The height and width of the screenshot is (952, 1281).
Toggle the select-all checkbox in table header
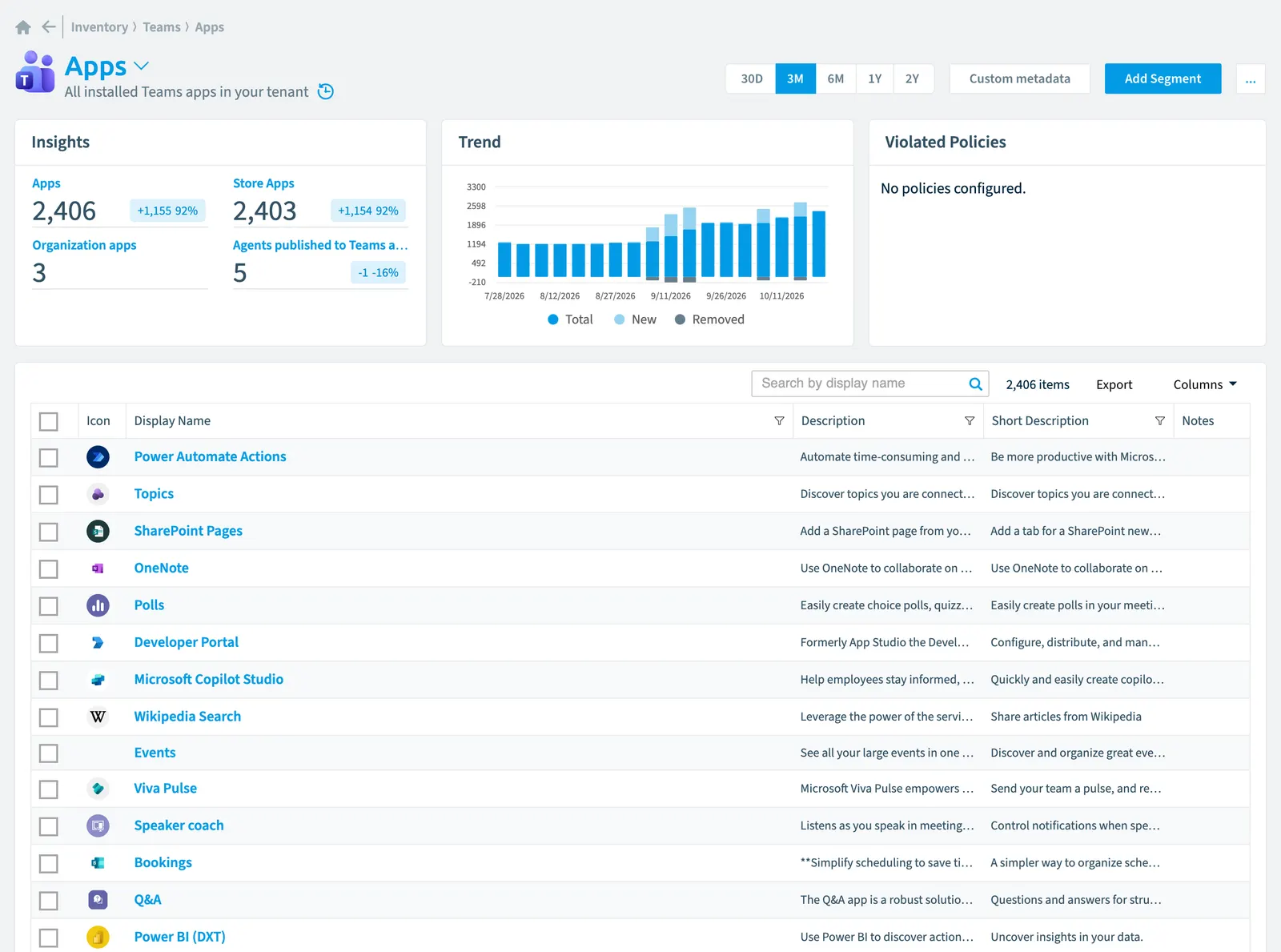click(x=49, y=421)
